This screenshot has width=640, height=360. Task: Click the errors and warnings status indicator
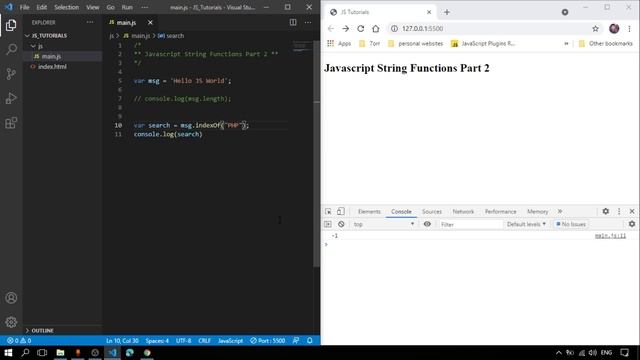[x=19, y=340]
